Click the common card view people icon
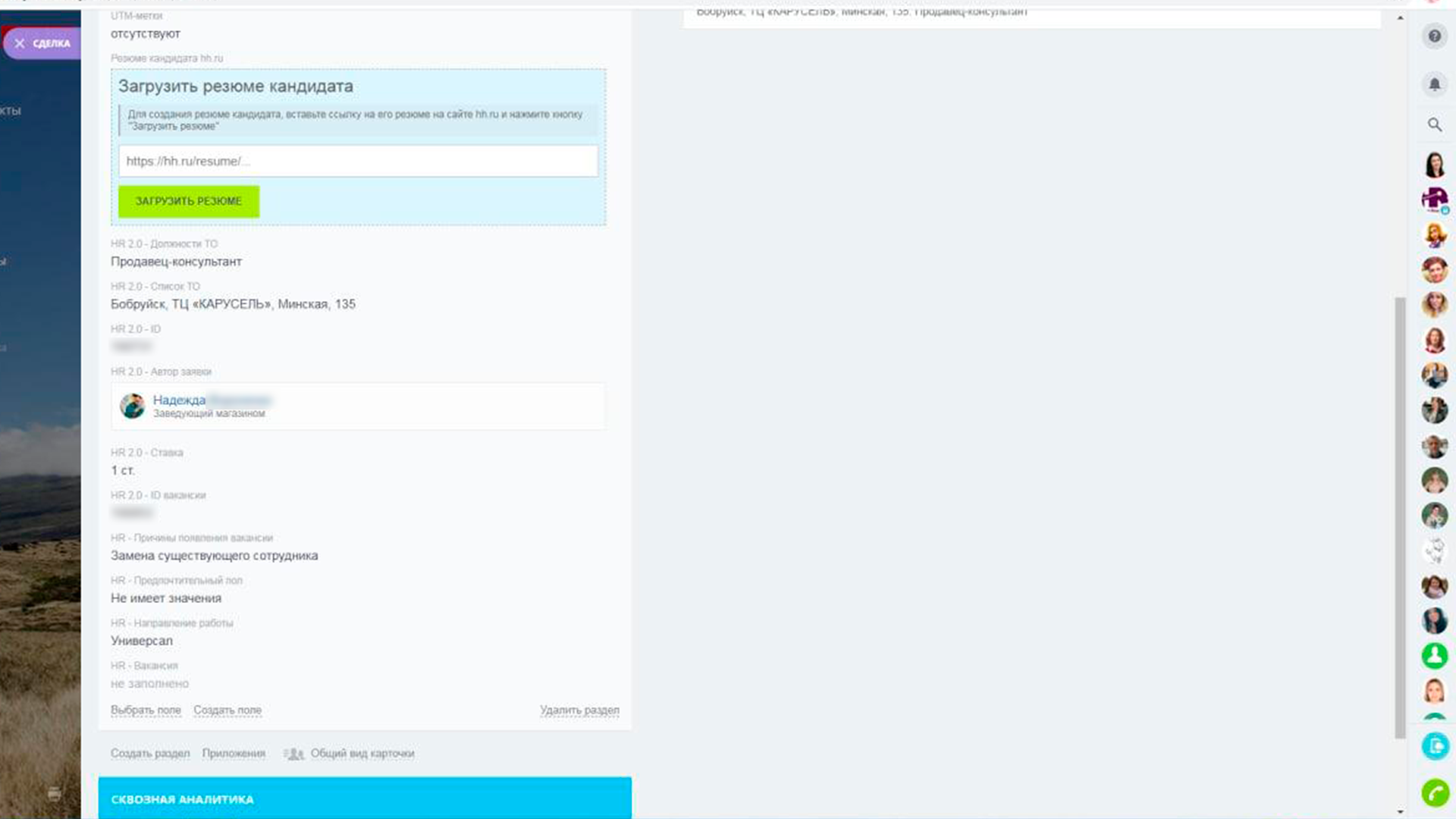1456x819 pixels. point(293,754)
